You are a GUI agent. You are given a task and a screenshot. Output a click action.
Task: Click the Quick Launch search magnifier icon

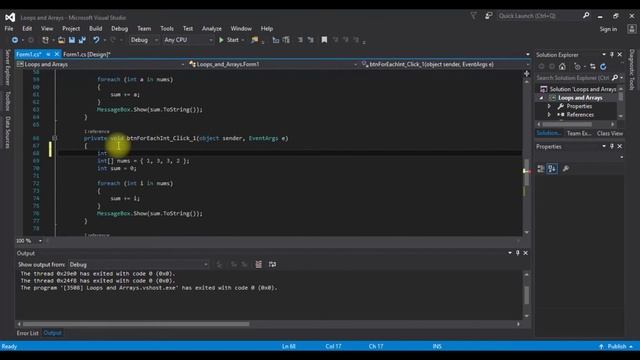(586, 16)
